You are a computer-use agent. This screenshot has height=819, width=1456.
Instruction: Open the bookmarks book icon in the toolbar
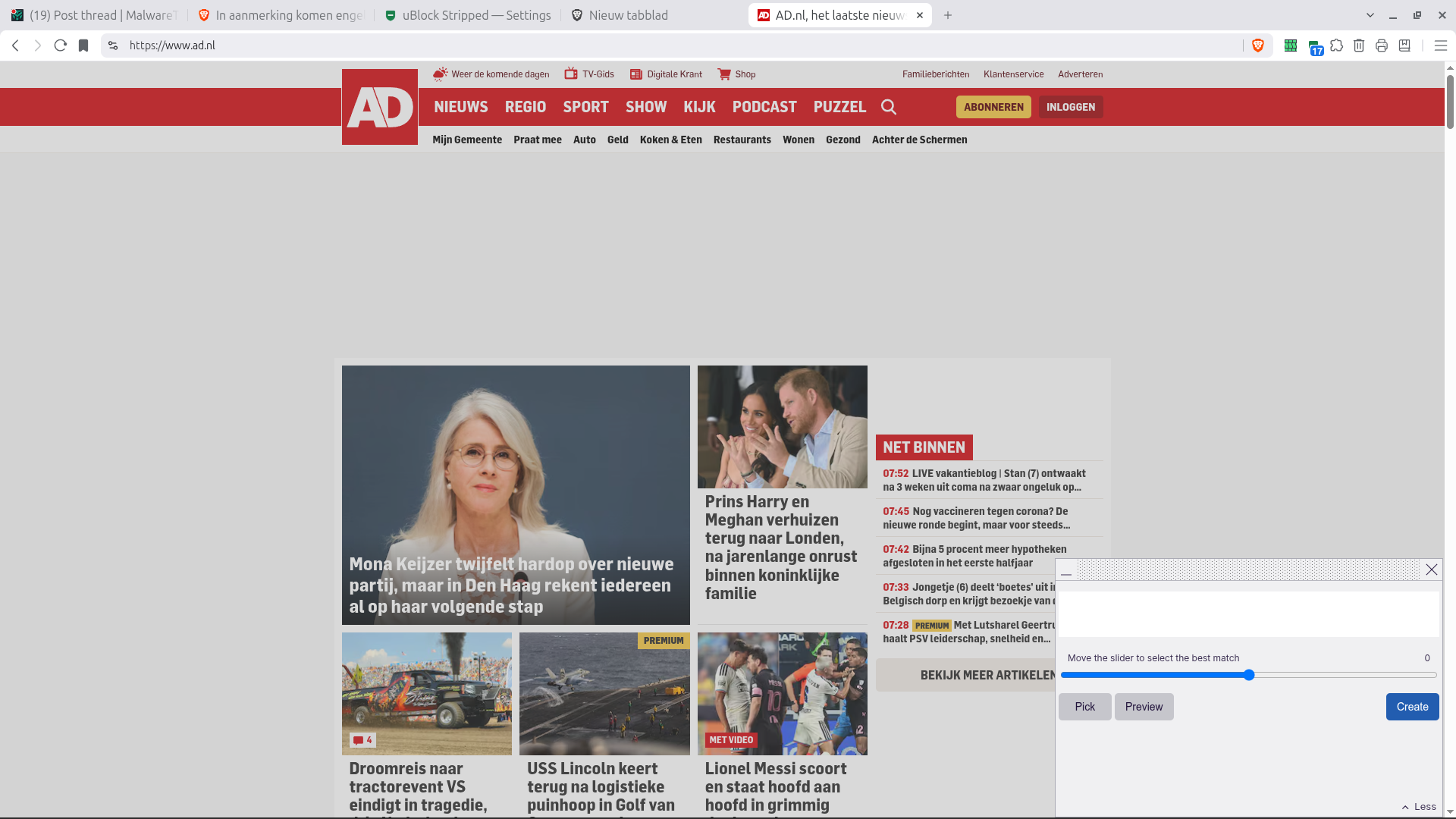pyautogui.click(x=1404, y=45)
